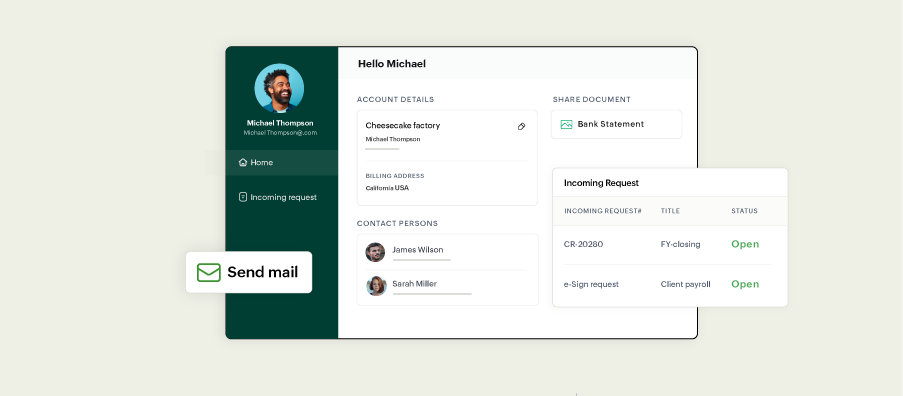The height and width of the screenshot is (396, 903).
Task: Click the Client payroll title cell
Action: [x=685, y=284]
